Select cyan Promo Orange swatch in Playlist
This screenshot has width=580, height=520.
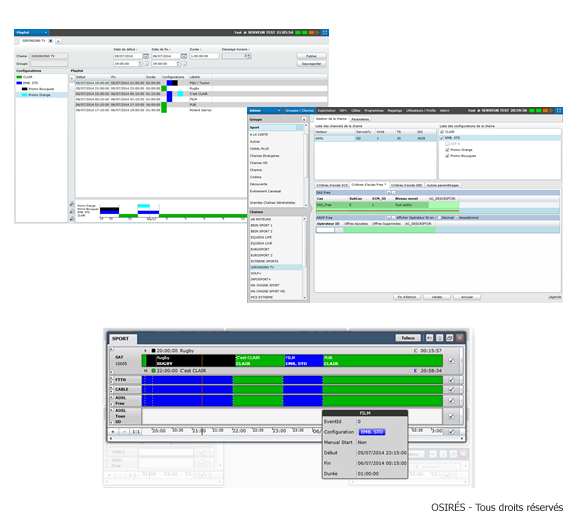coord(25,95)
